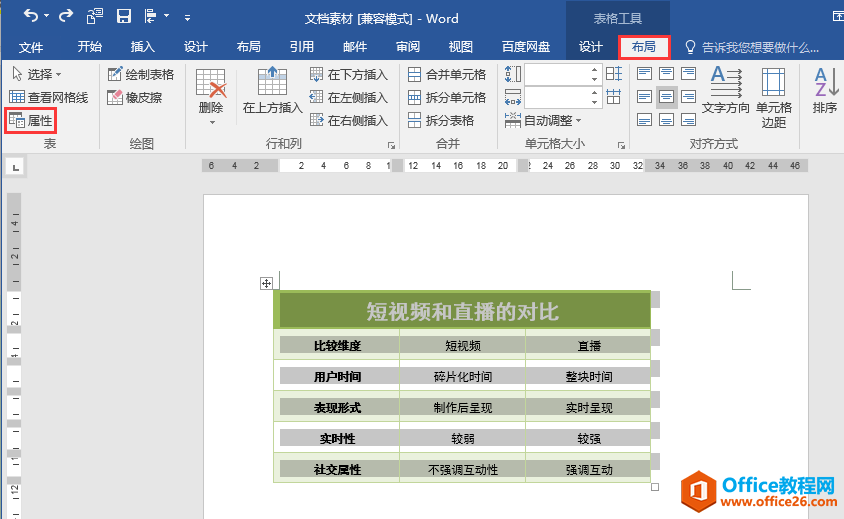The height and width of the screenshot is (519, 844).
Task: Click the table move handle
Action: (x=266, y=283)
